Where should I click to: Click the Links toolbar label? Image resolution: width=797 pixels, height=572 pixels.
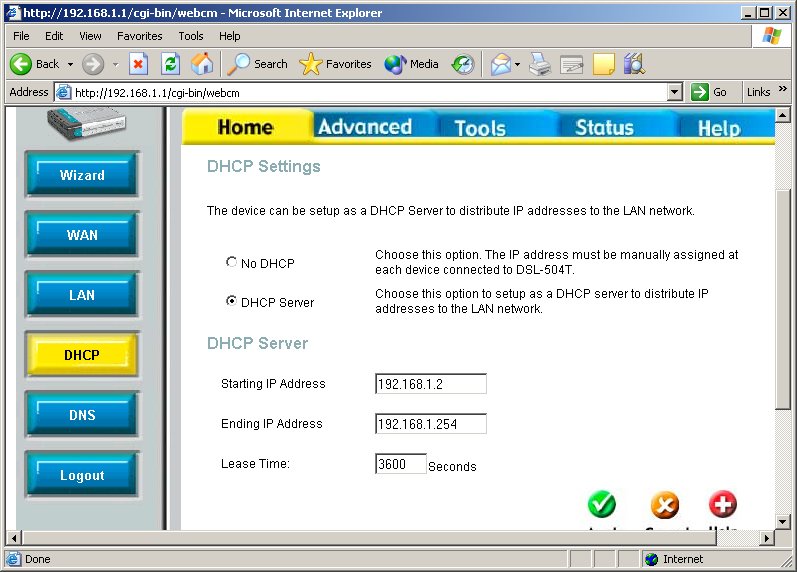pos(758,92)
